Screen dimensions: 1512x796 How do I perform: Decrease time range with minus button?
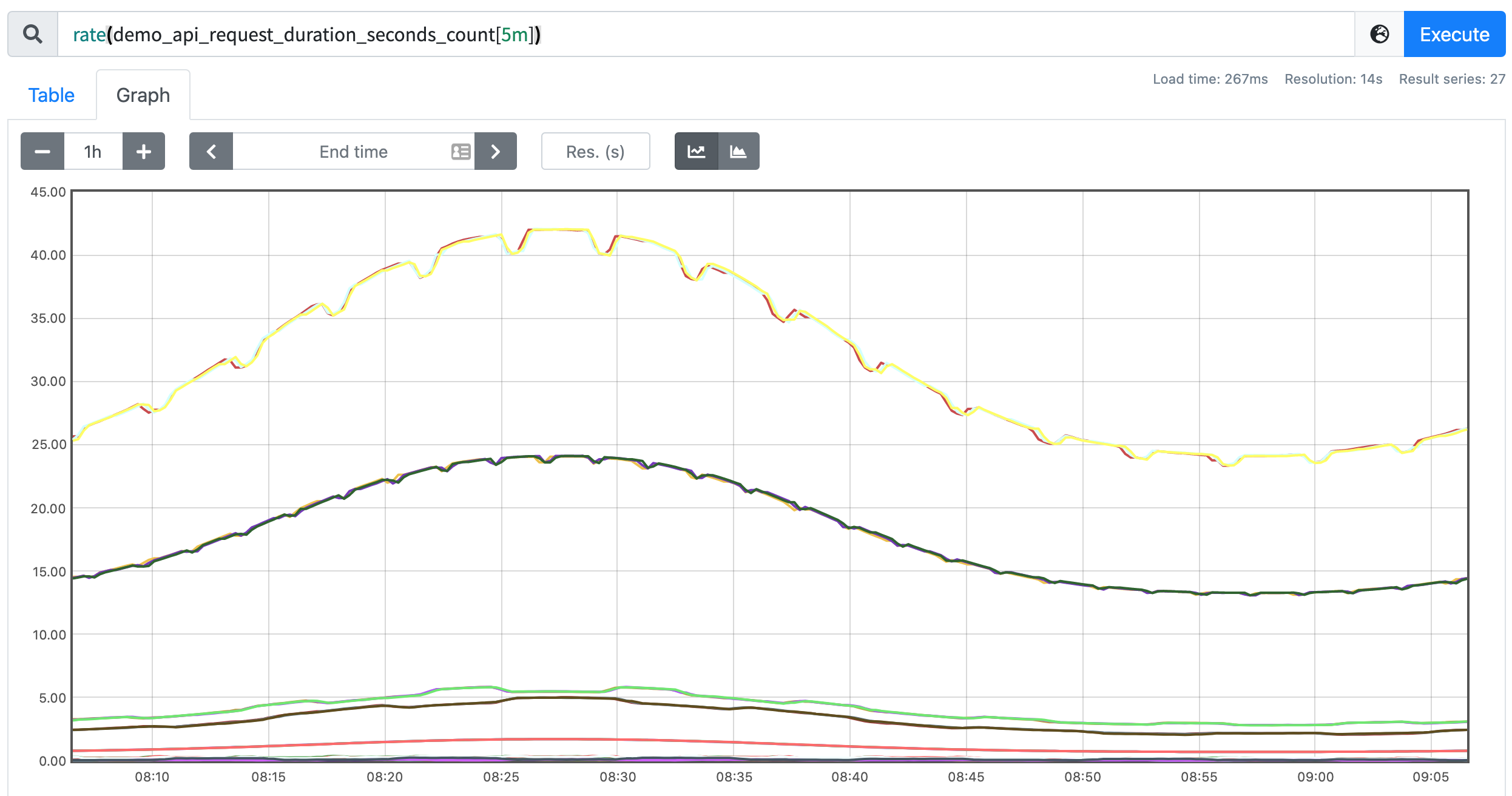(x=42, y=151)
